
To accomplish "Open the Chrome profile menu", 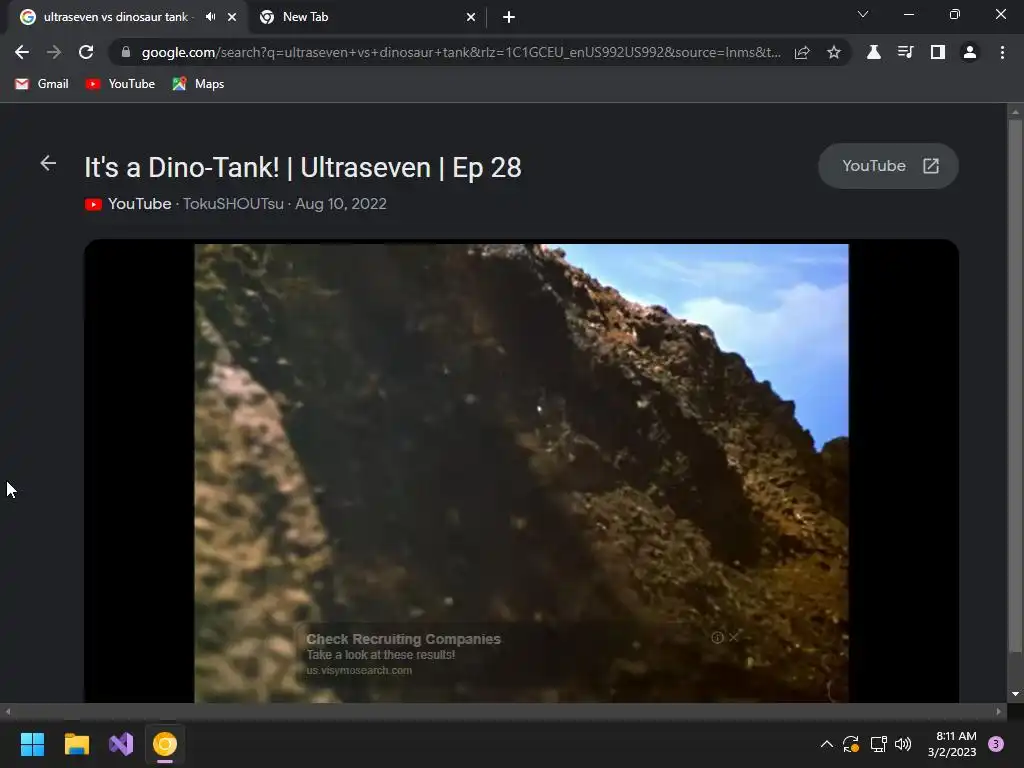I will [970, 52].
